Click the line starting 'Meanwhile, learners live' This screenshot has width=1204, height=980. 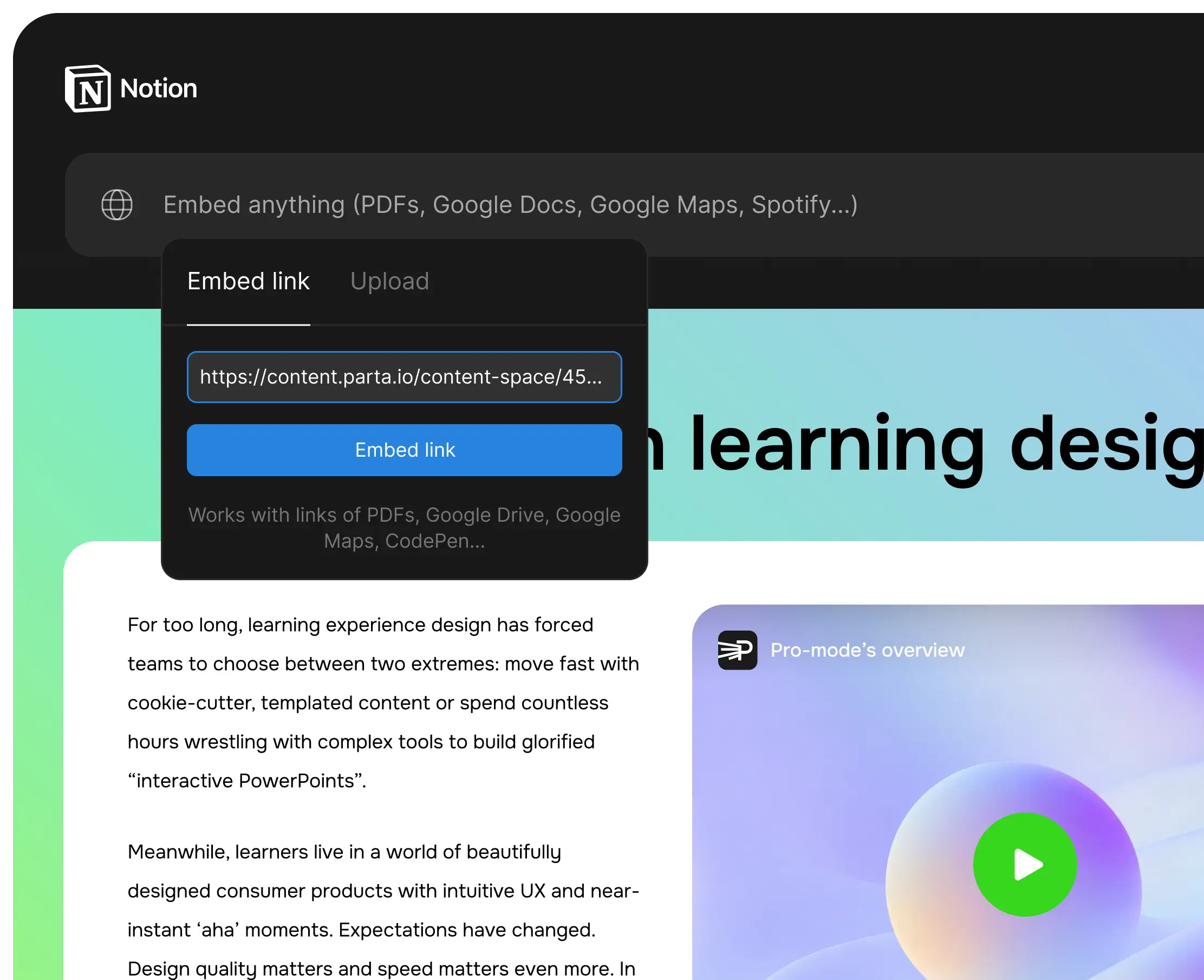click(x=344, y=852)
